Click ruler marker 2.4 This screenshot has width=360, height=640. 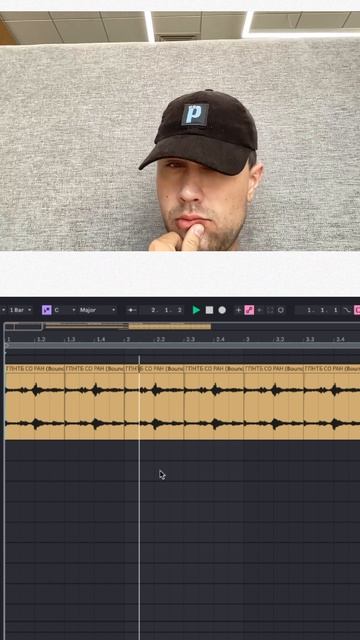[x=220, y=339]
